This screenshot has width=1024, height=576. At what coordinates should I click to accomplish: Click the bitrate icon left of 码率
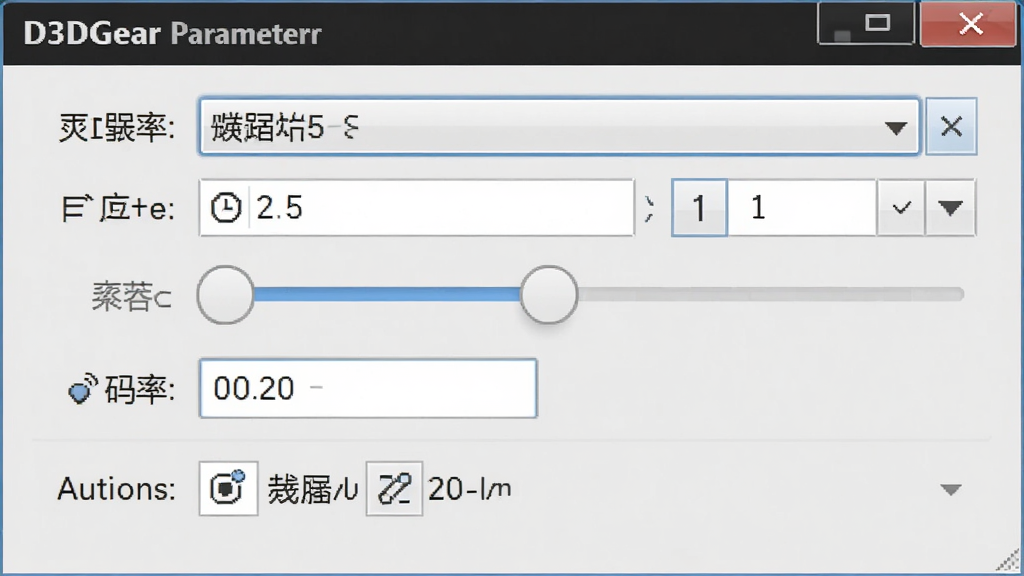coord(82,389)
